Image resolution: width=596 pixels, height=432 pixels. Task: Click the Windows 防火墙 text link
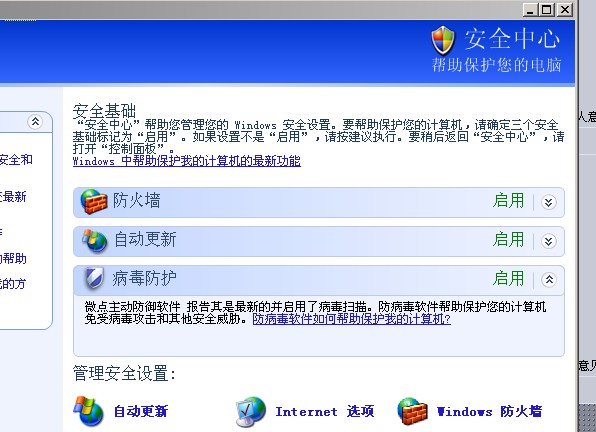pyautogui.click(x=489, y=411)
